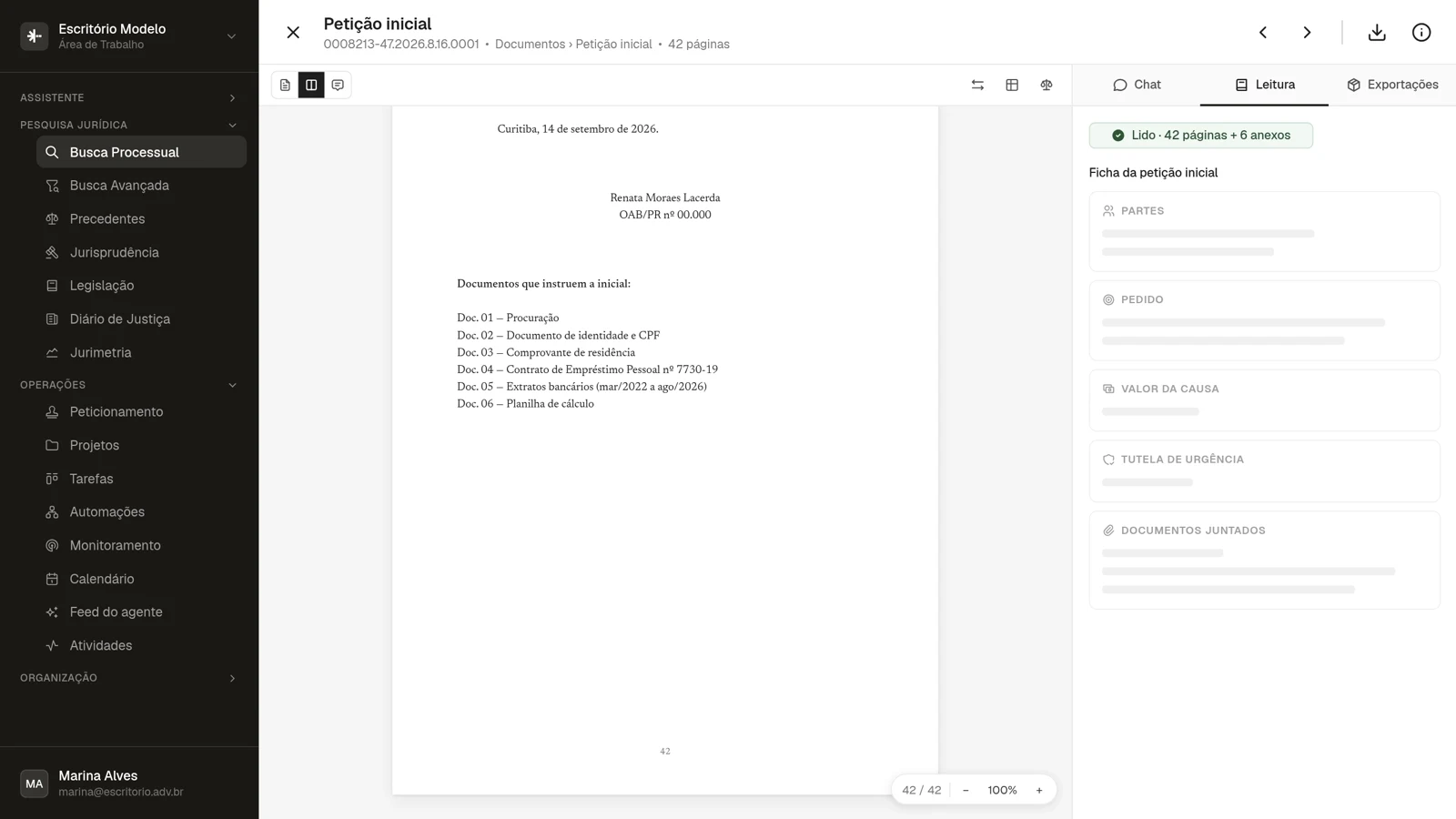Click the scales of justice icon
1456x819 pixels.
(1046, 85)
